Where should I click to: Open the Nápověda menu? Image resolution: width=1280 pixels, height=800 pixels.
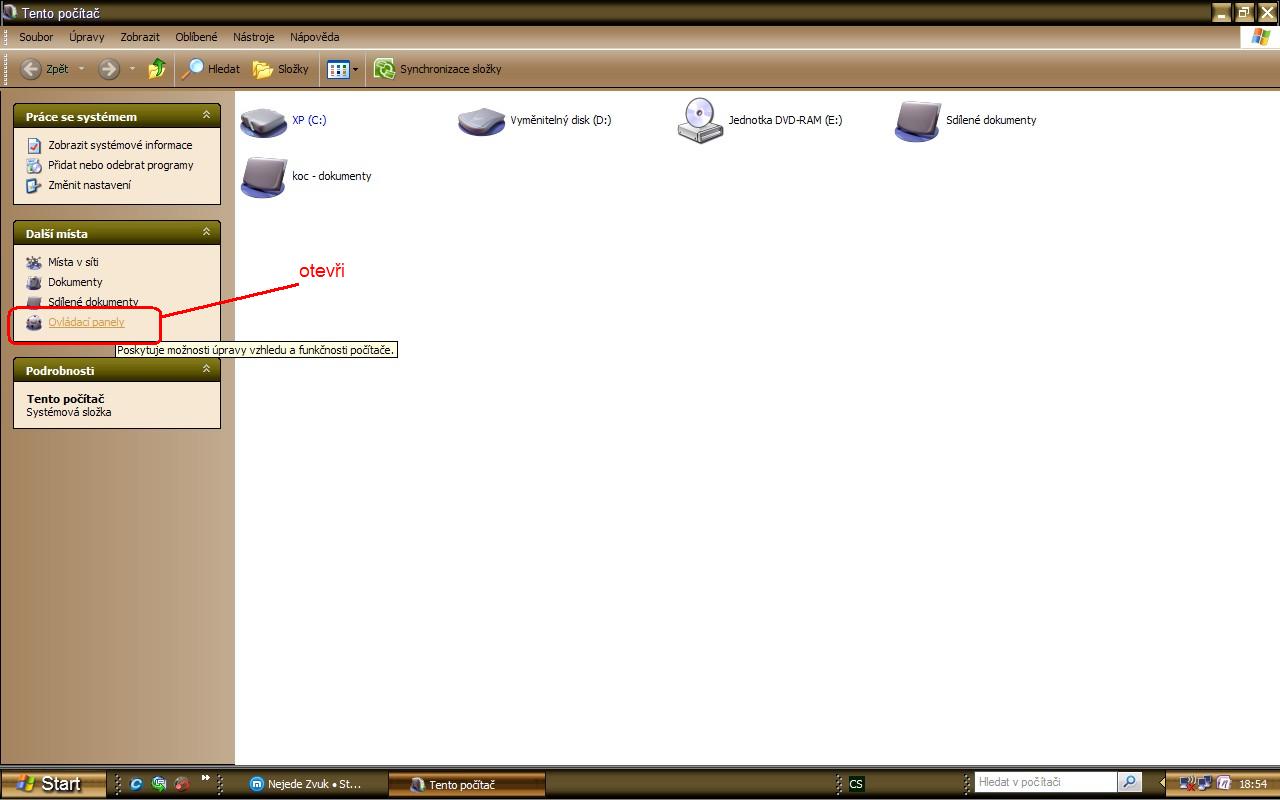point(315,37)
